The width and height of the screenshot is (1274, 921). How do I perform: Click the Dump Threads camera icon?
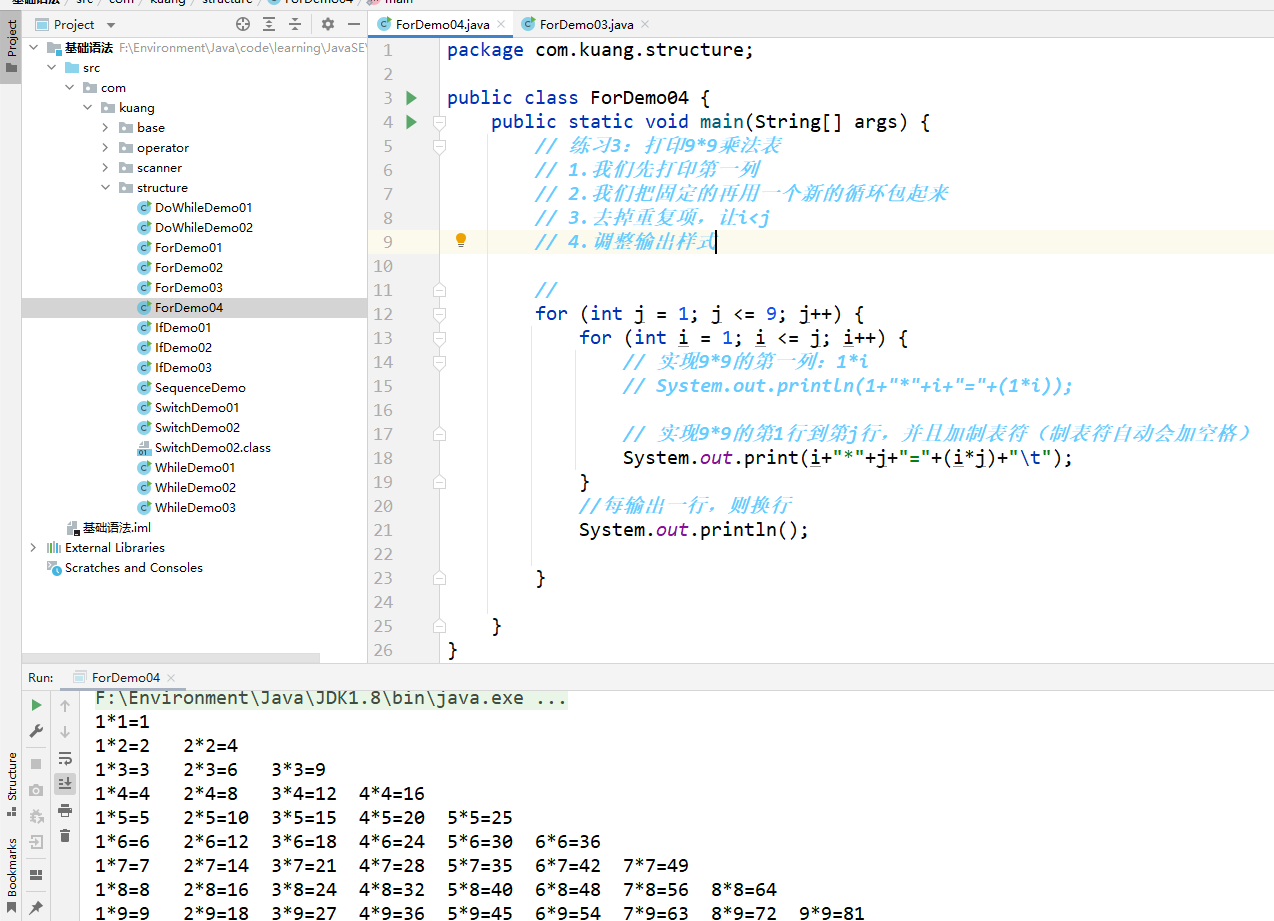(x=37, y=791)
